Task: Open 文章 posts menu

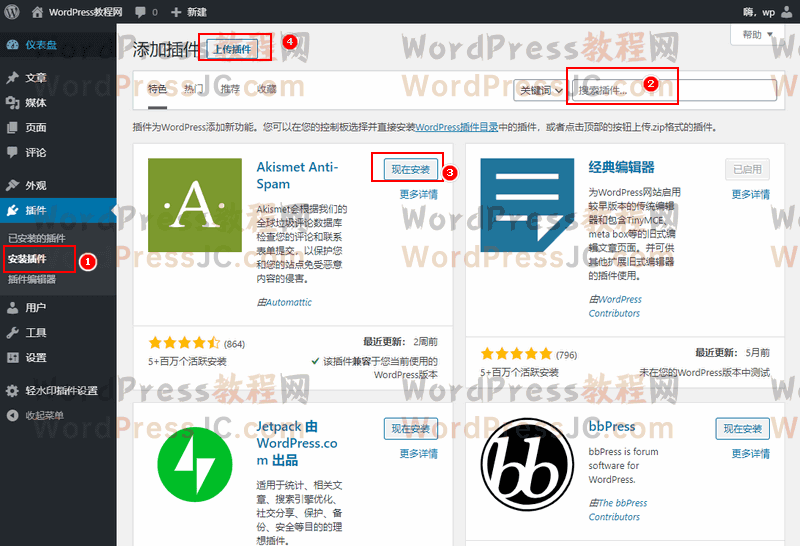Action: 58,78
